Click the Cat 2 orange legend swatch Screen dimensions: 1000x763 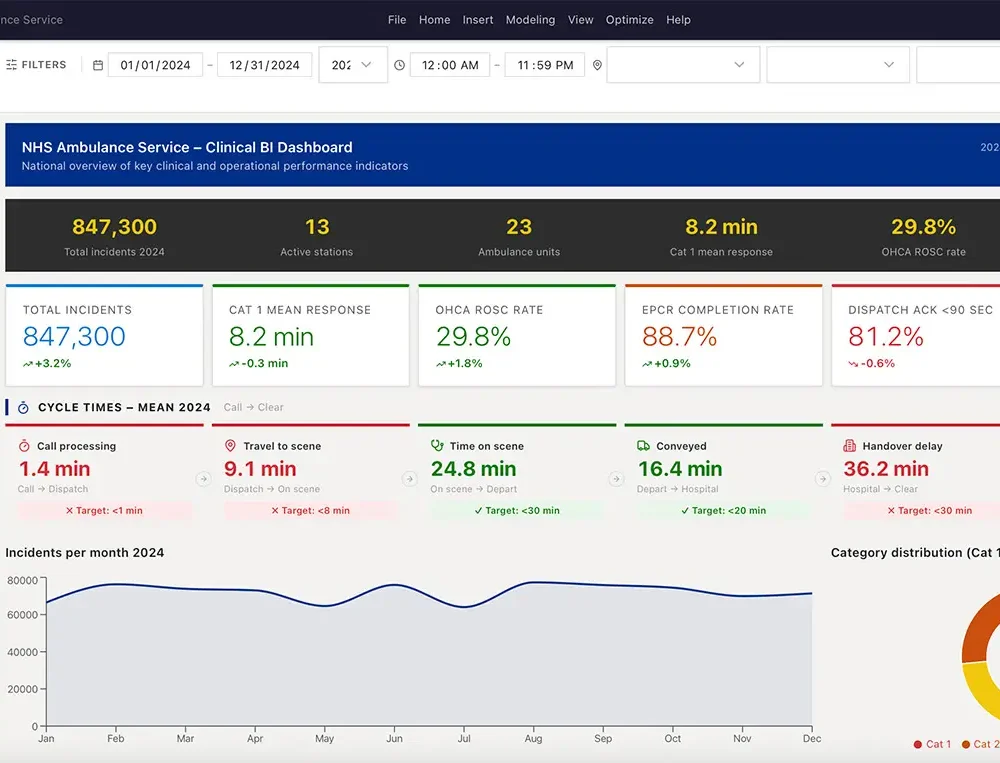(966, 744)
